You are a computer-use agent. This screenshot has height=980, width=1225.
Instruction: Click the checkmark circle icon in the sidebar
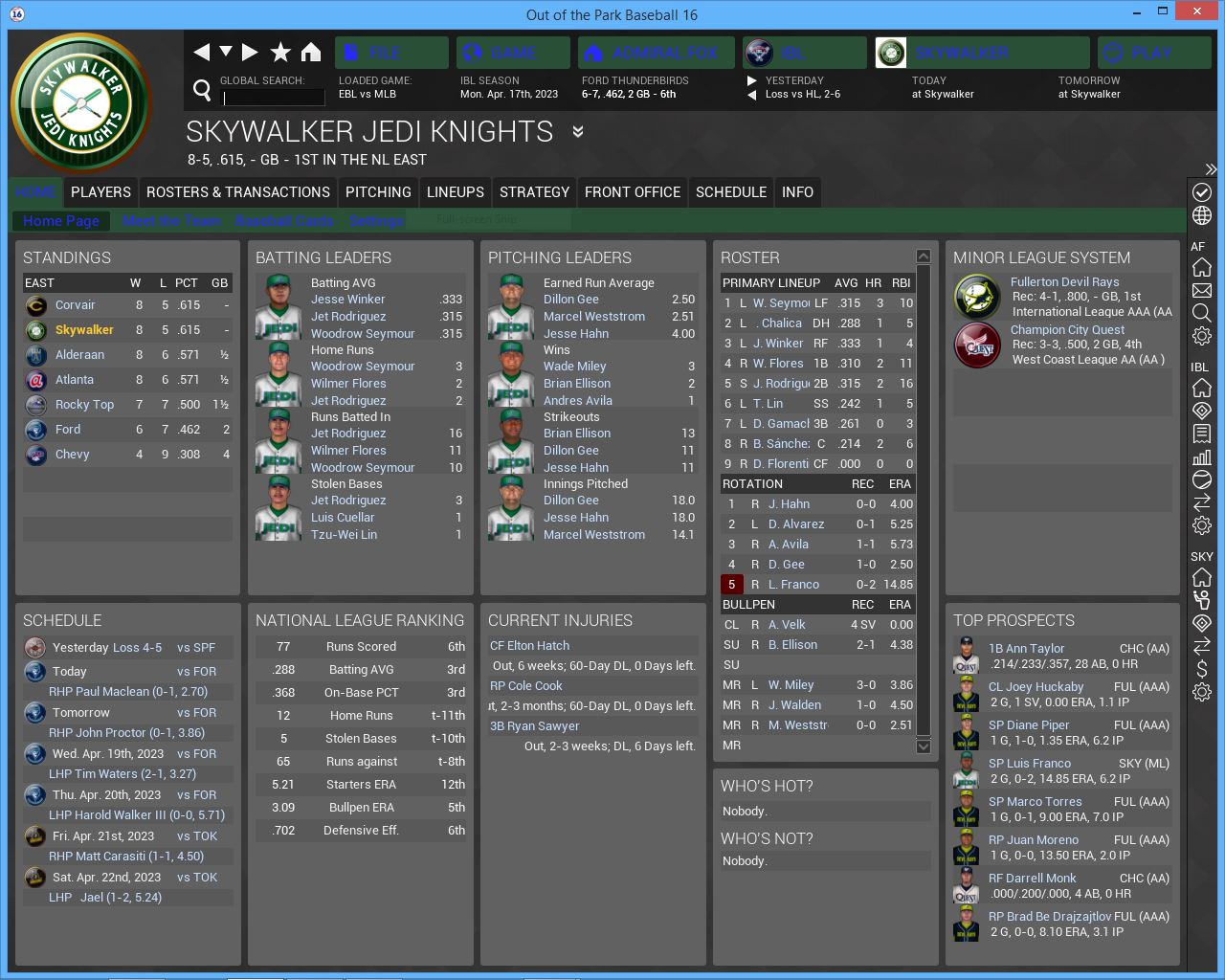(x=1202, y=192)
